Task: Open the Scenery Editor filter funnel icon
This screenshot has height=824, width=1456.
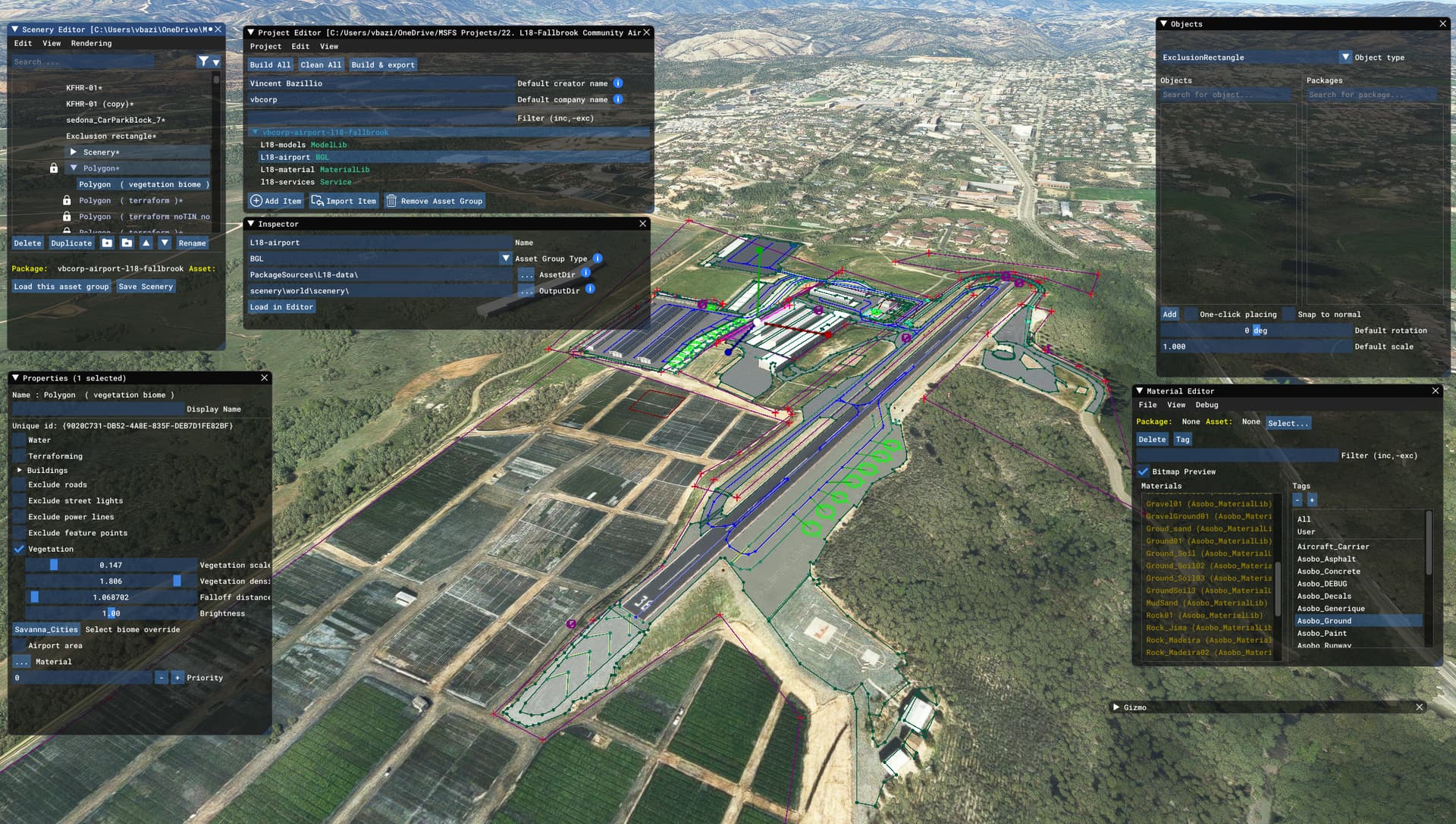Action: (x=203, y=61)
